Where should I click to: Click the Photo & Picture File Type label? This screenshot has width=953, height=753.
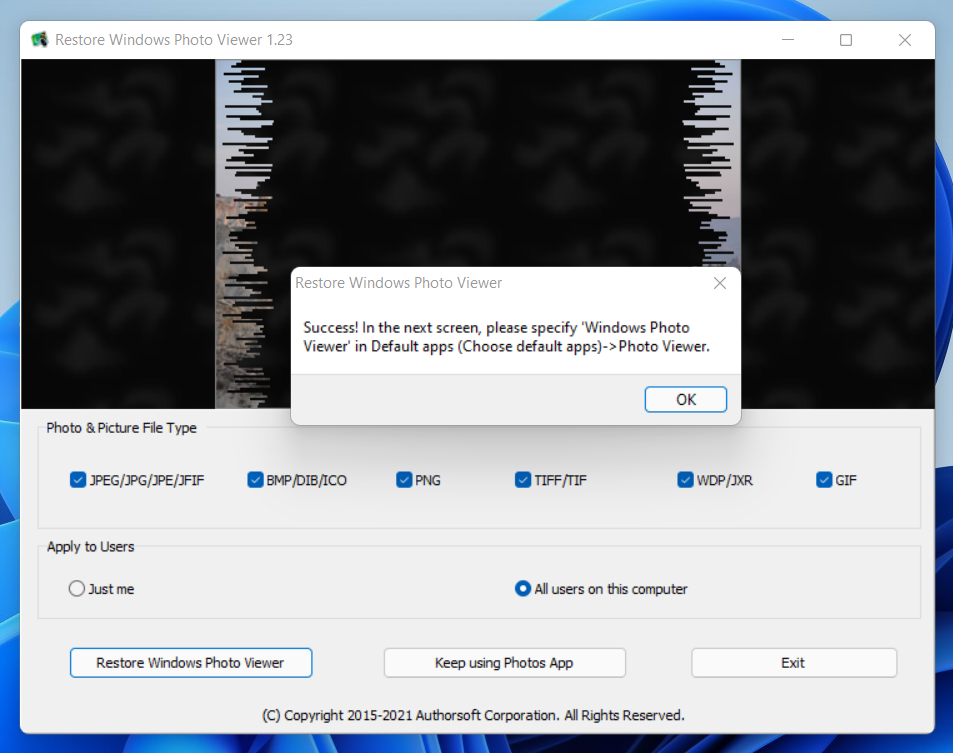(122, 428)
